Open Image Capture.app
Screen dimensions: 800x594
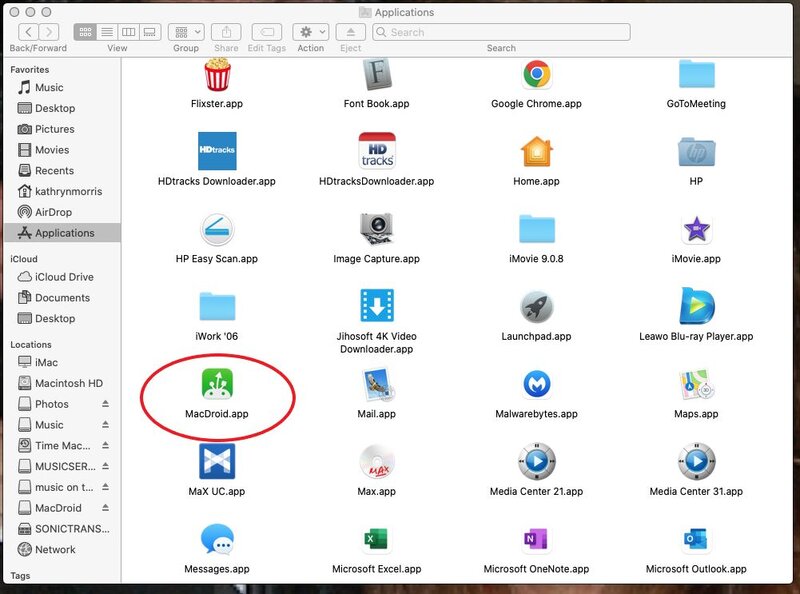coord(377,229)
